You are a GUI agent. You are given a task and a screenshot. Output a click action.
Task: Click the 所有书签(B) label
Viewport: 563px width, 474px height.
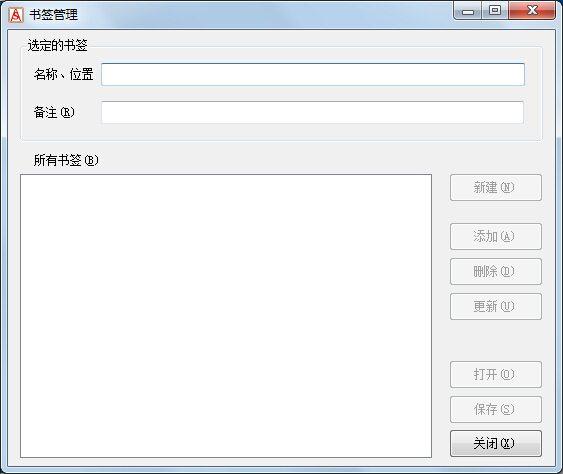pyautogui.click(x=66, y=160)
